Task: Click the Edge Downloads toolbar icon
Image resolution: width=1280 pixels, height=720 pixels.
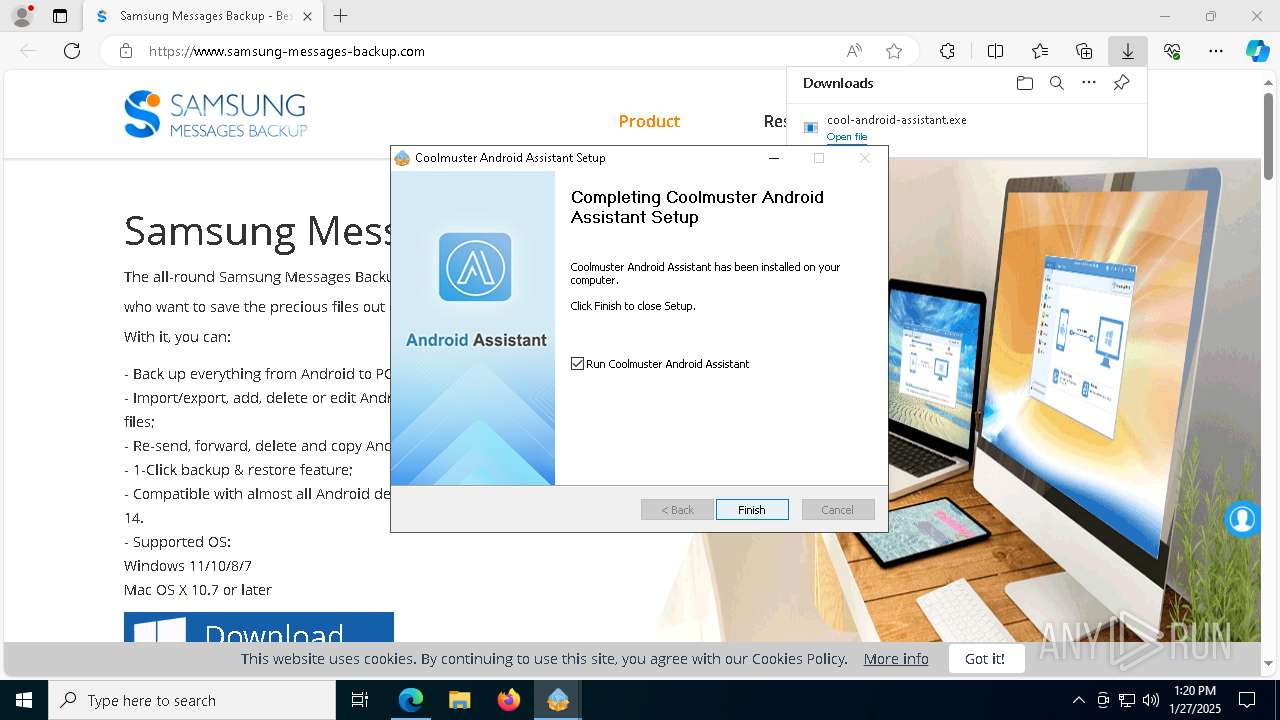Action: (x=1127, y=51)
